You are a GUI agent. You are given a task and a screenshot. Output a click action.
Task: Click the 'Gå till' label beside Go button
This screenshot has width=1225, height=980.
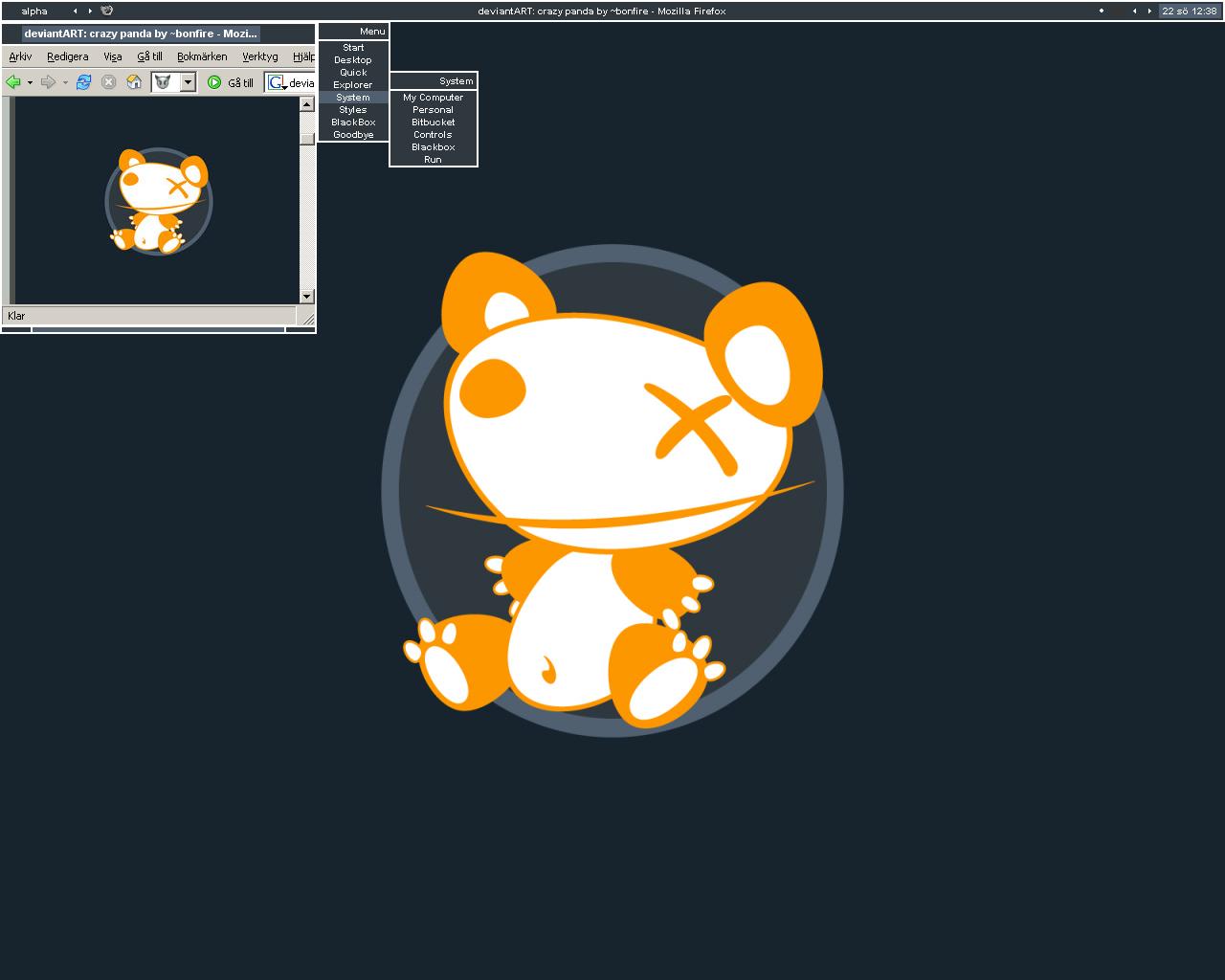click(x=240, y=83)
